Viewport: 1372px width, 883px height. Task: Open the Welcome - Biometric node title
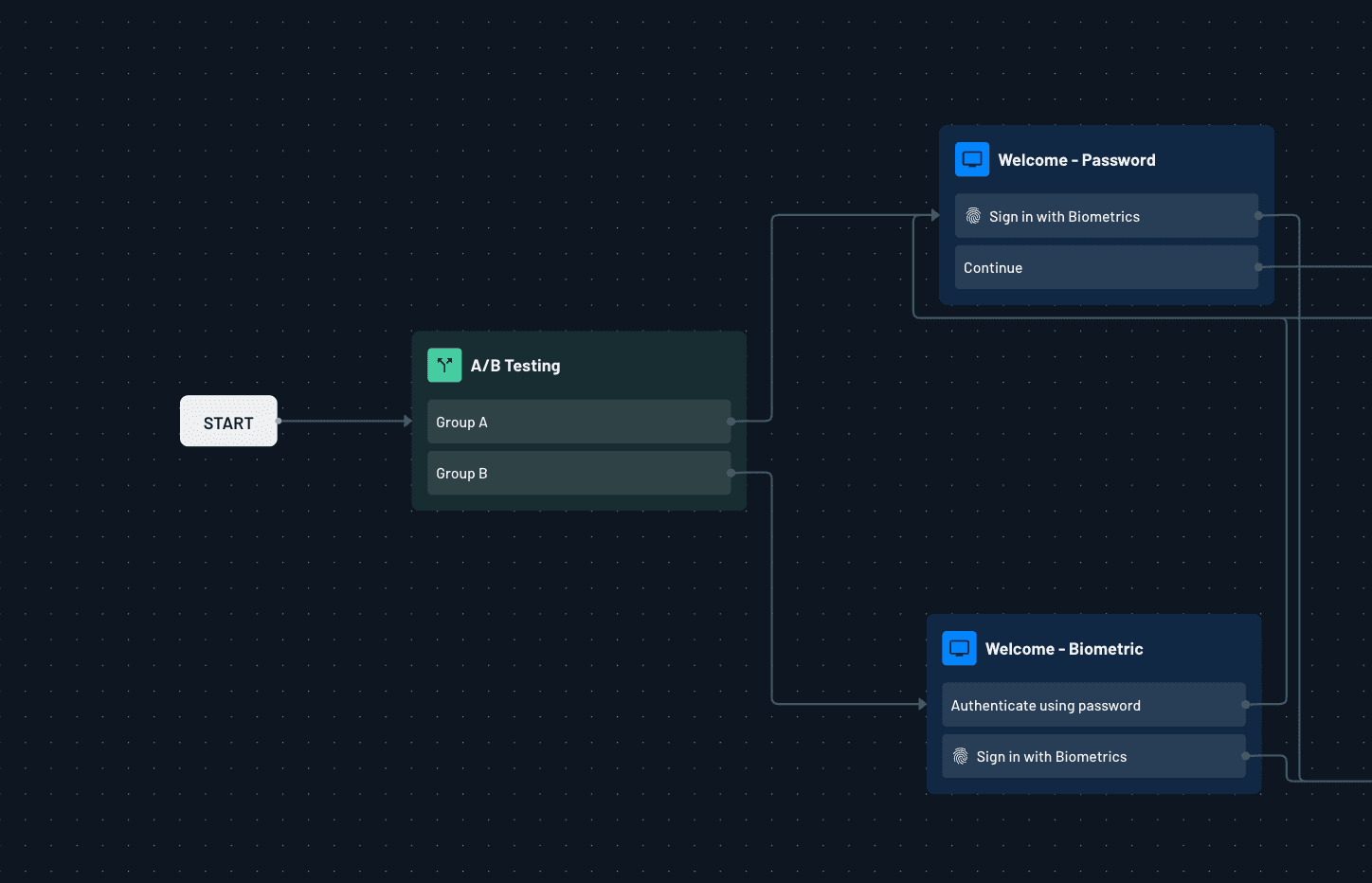(1064, 649)
